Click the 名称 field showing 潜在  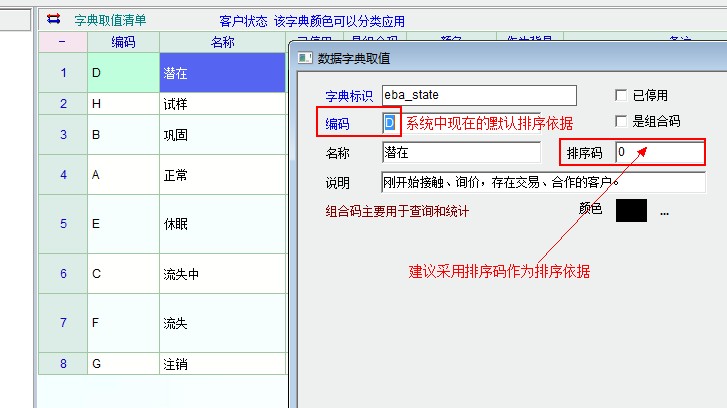pos(461,153)
